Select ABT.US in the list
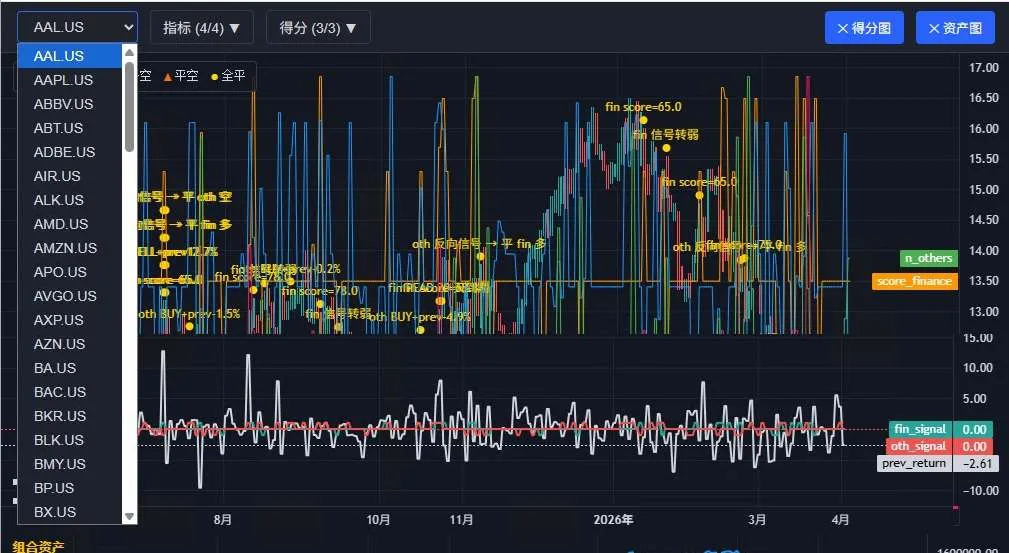Image resolution: width=1009 pixels, height=553 pixels. pos(69,128)
